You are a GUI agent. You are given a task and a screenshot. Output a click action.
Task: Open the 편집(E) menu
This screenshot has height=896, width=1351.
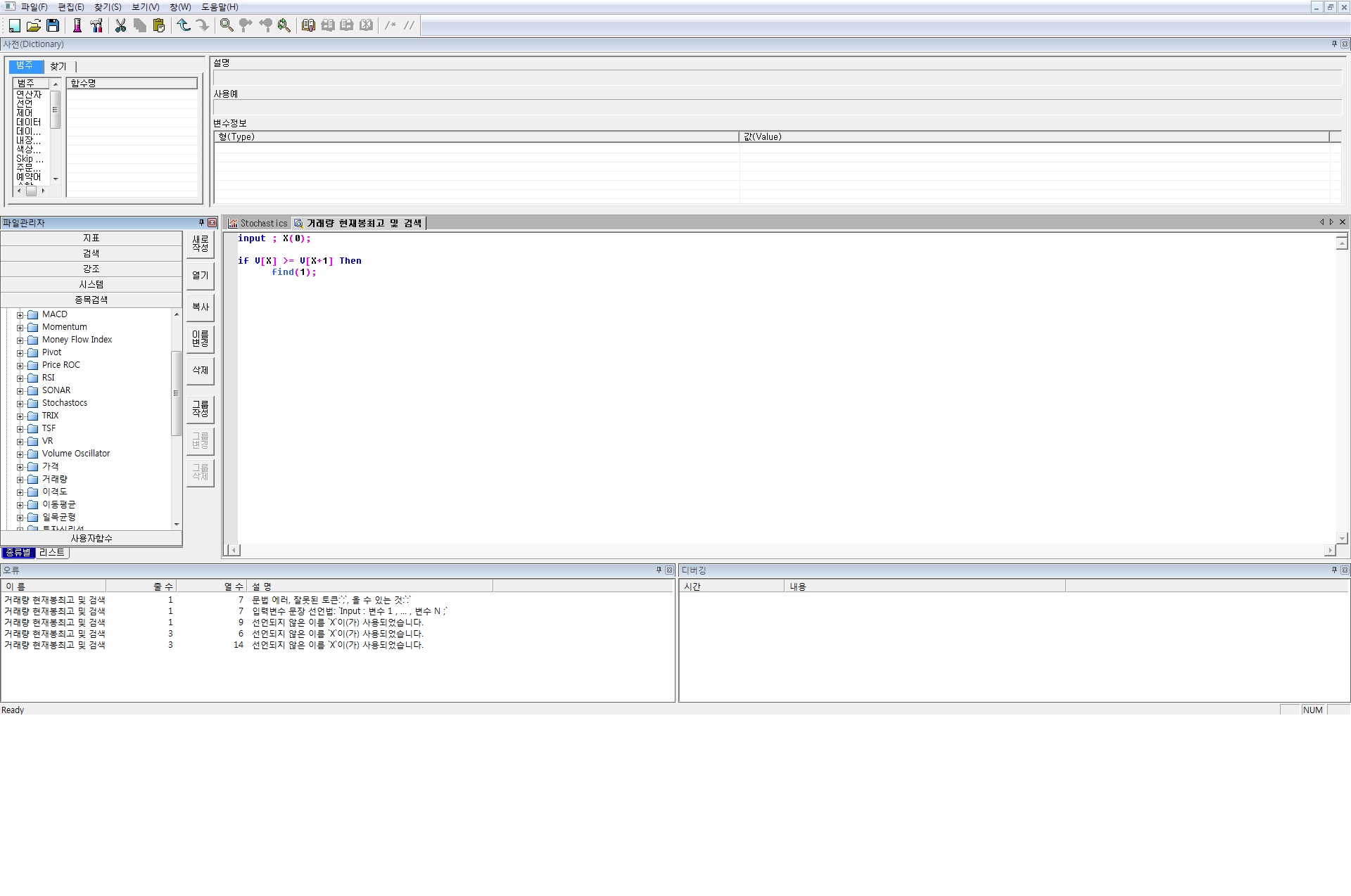[70, 7]
